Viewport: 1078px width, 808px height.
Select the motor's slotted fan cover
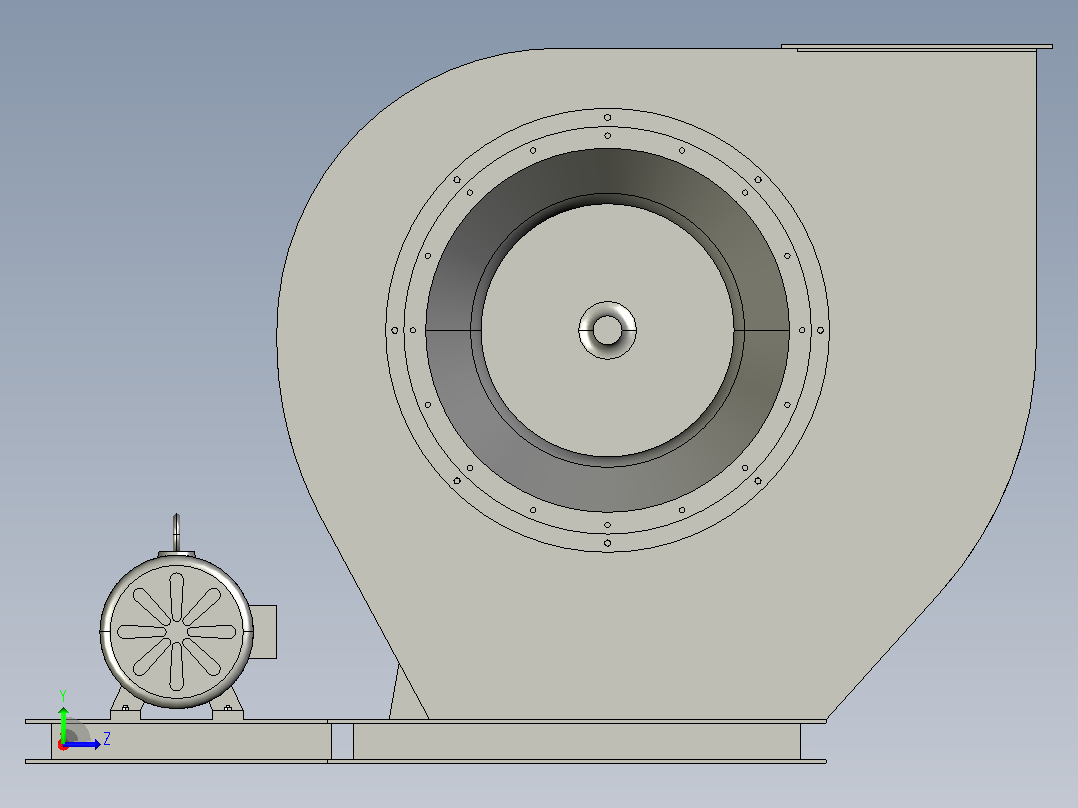pos(177,631)
